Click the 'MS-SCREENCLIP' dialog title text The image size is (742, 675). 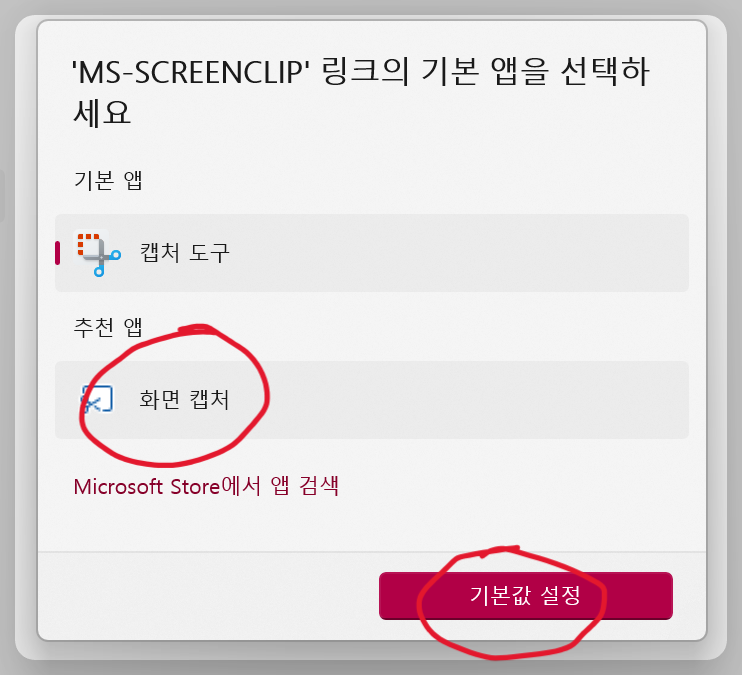(361, 92)
